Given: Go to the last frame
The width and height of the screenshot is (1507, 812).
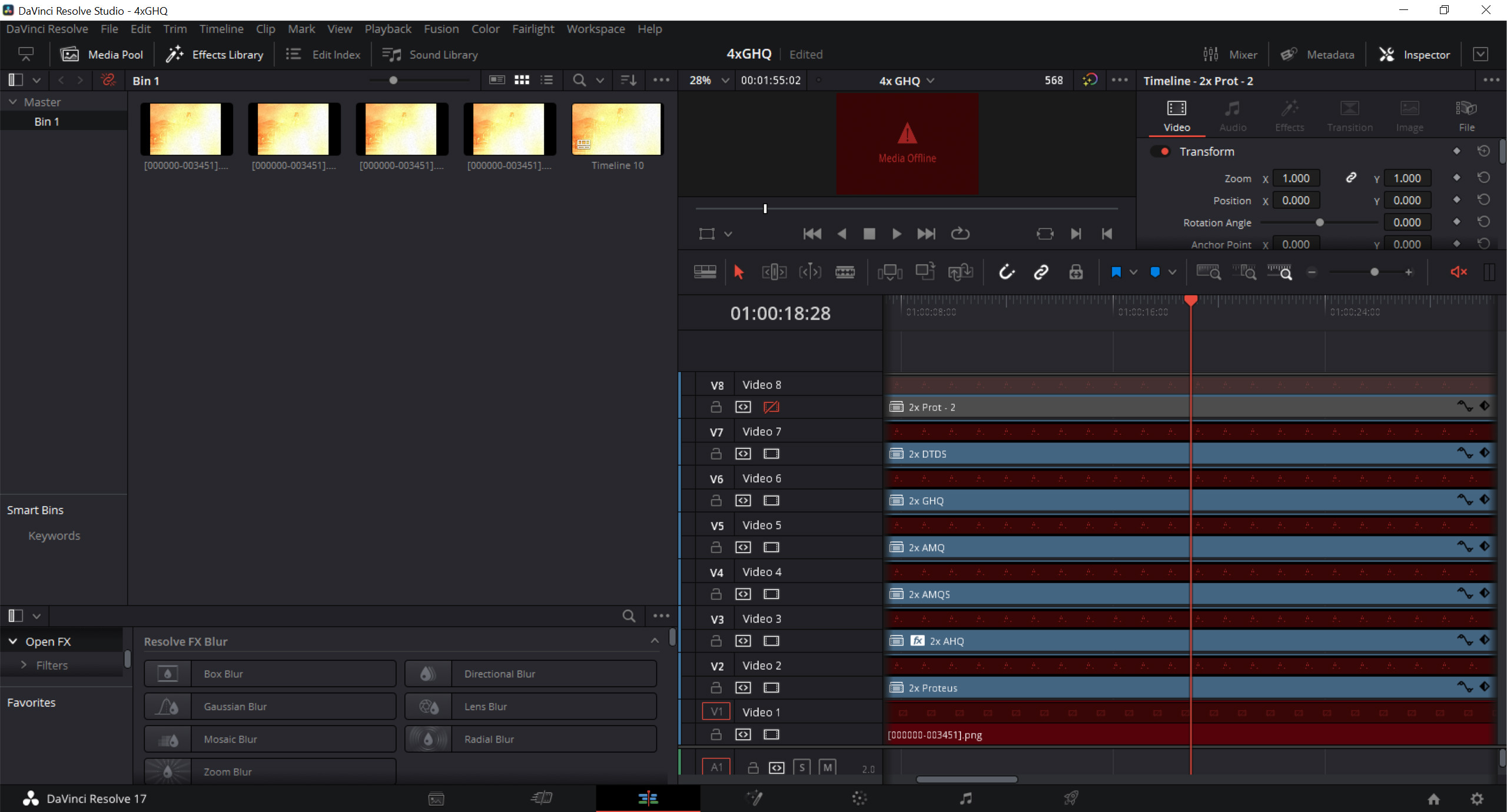Looking at the screenshot, I should (926, 234).
